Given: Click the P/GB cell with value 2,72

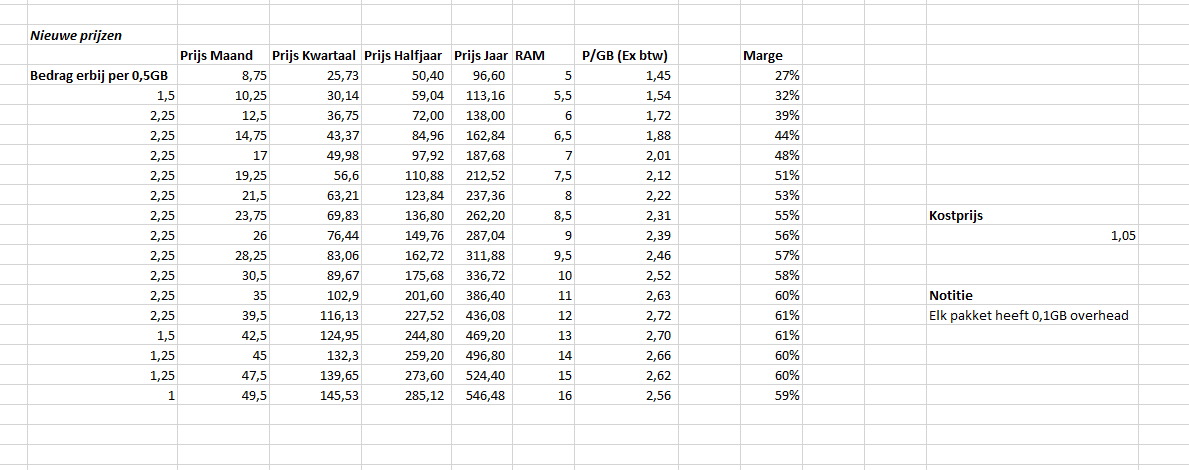Looking at the screenshot, I should click(656, 315).
